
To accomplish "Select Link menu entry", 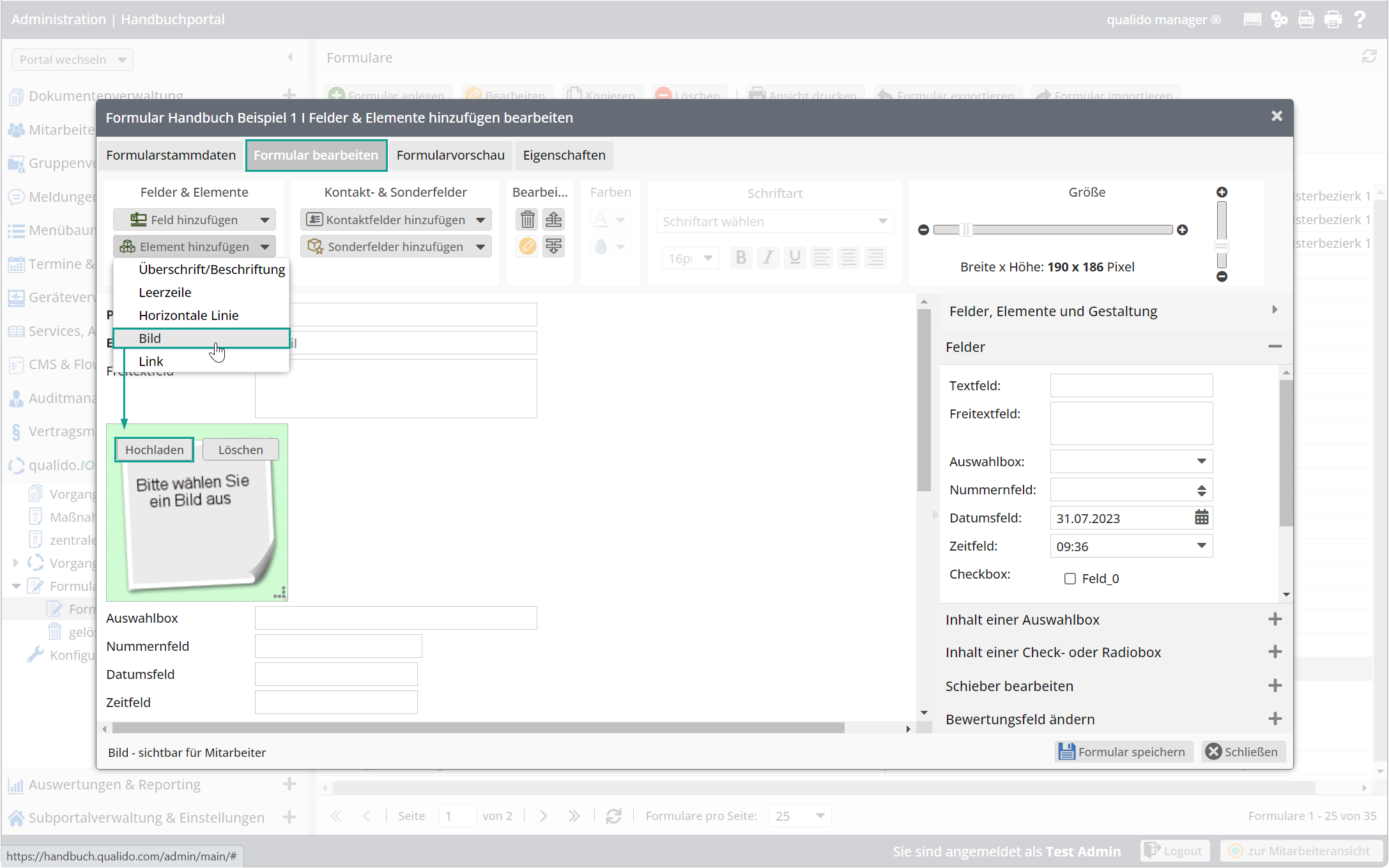I will pos(201,362).
